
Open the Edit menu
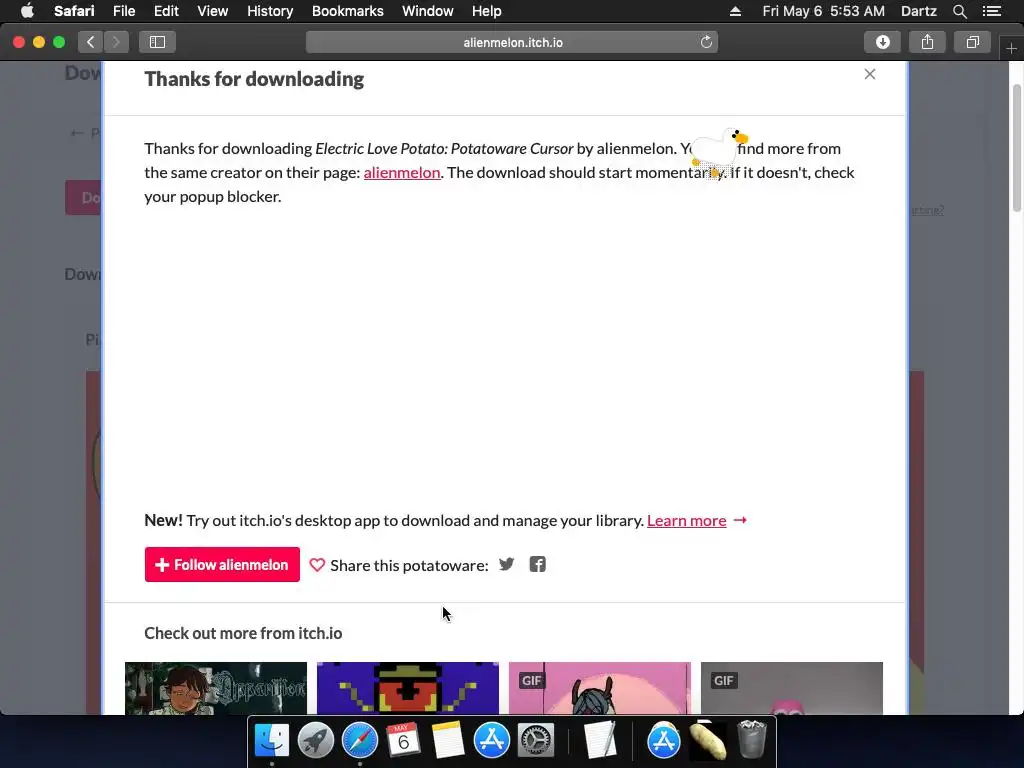[166, 11]
